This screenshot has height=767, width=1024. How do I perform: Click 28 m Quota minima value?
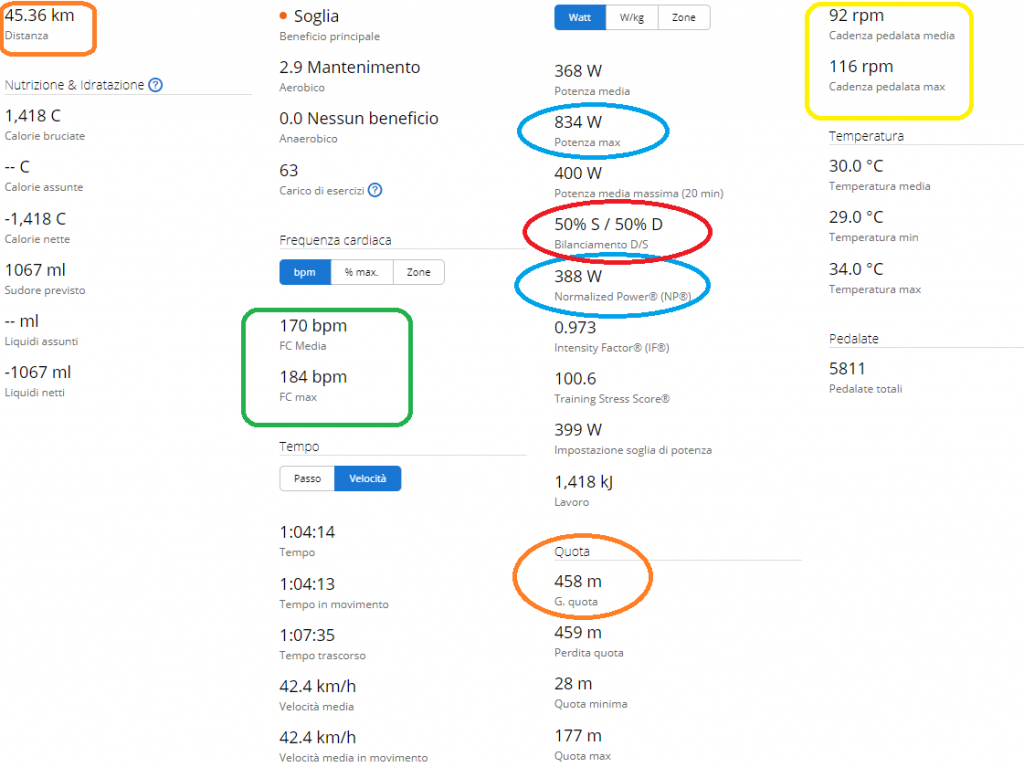[x=573, y=684]
